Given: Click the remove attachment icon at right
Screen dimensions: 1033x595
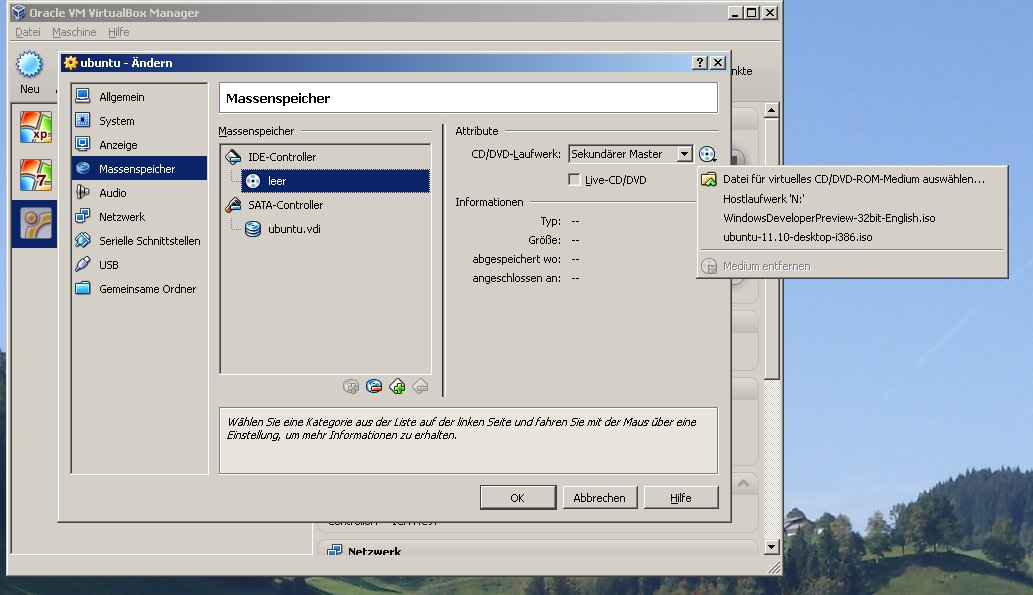Looking at the screenshot, I should [x=420, y=386].
